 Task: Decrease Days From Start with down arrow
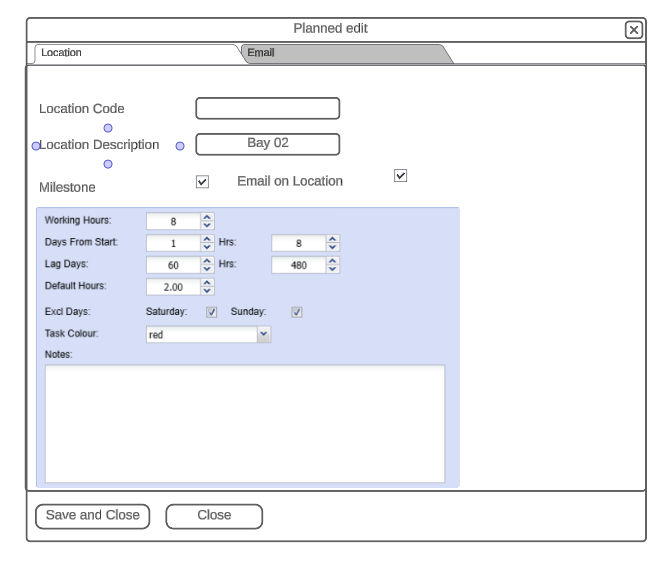click(207, 247)
